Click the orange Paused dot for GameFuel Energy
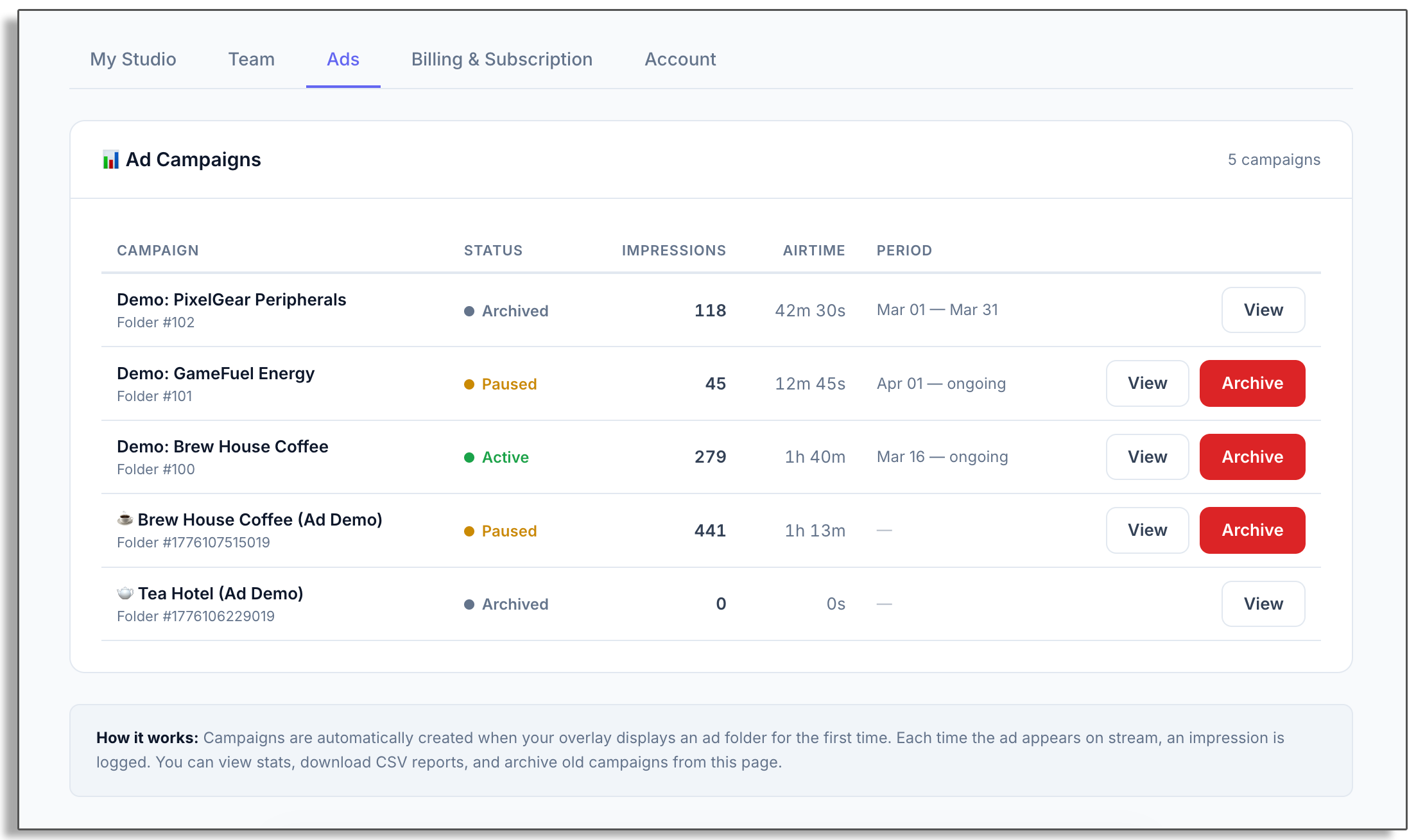Viewport: 1425px width, 840px height. coord(470,383)
